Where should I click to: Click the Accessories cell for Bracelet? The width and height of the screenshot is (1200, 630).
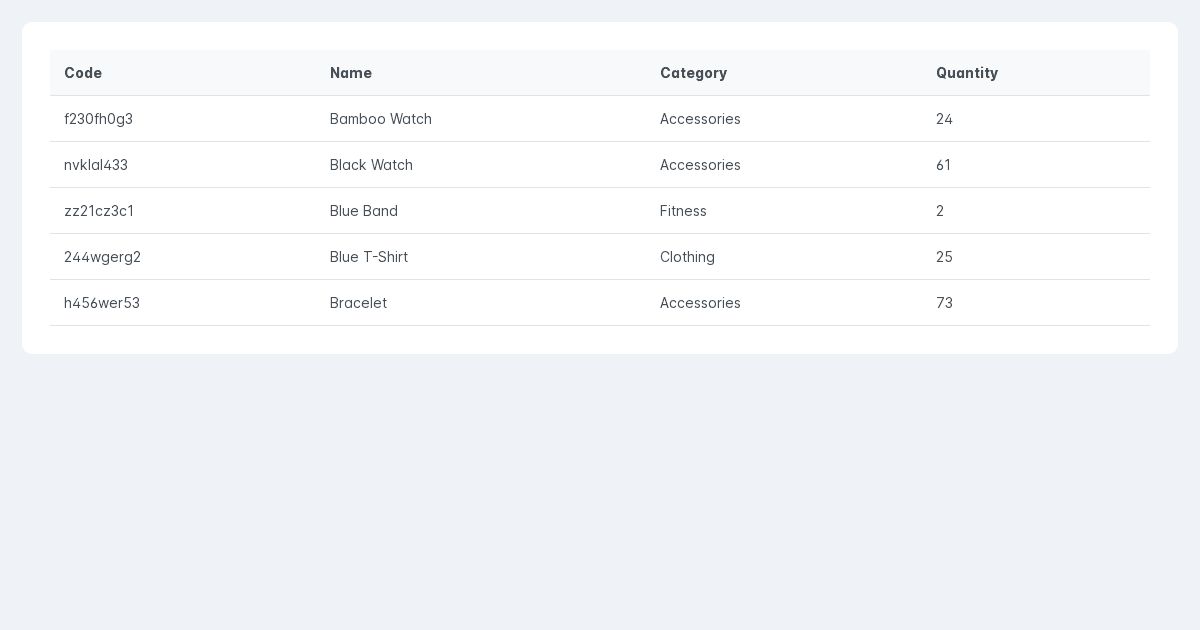tap(700, 303)
